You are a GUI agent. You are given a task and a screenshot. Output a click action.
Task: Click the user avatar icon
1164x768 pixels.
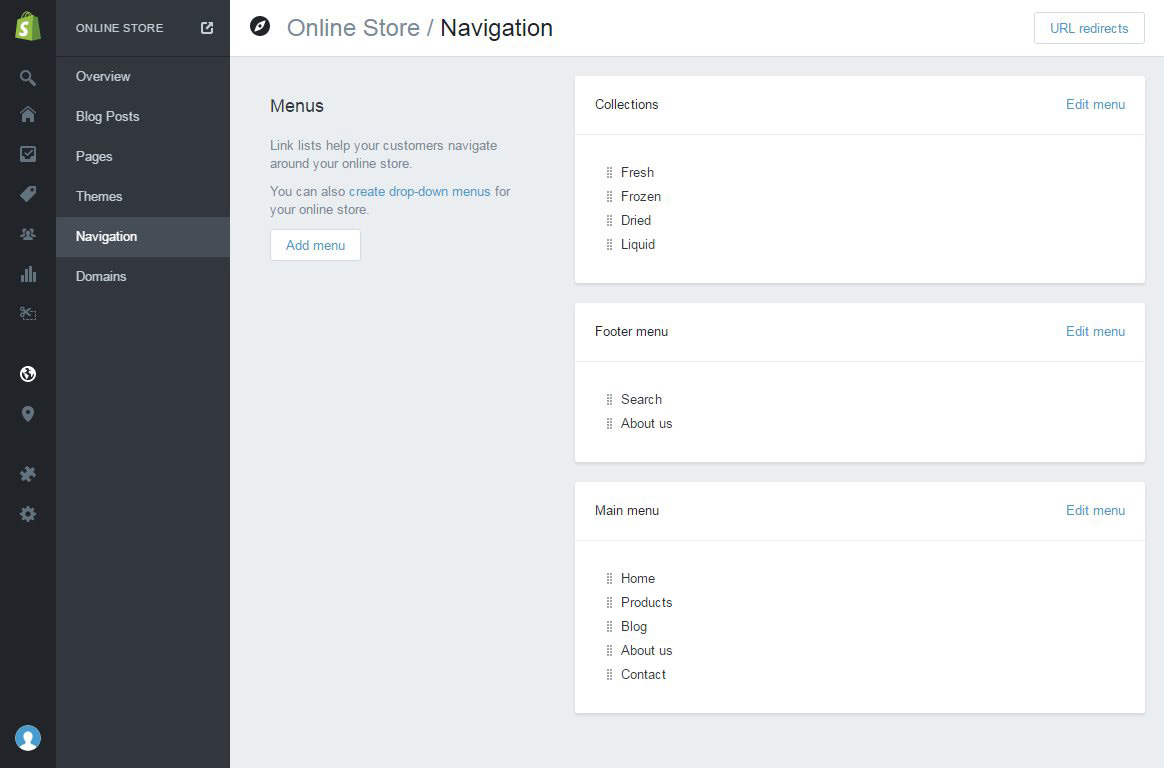[x=28, y=738]
